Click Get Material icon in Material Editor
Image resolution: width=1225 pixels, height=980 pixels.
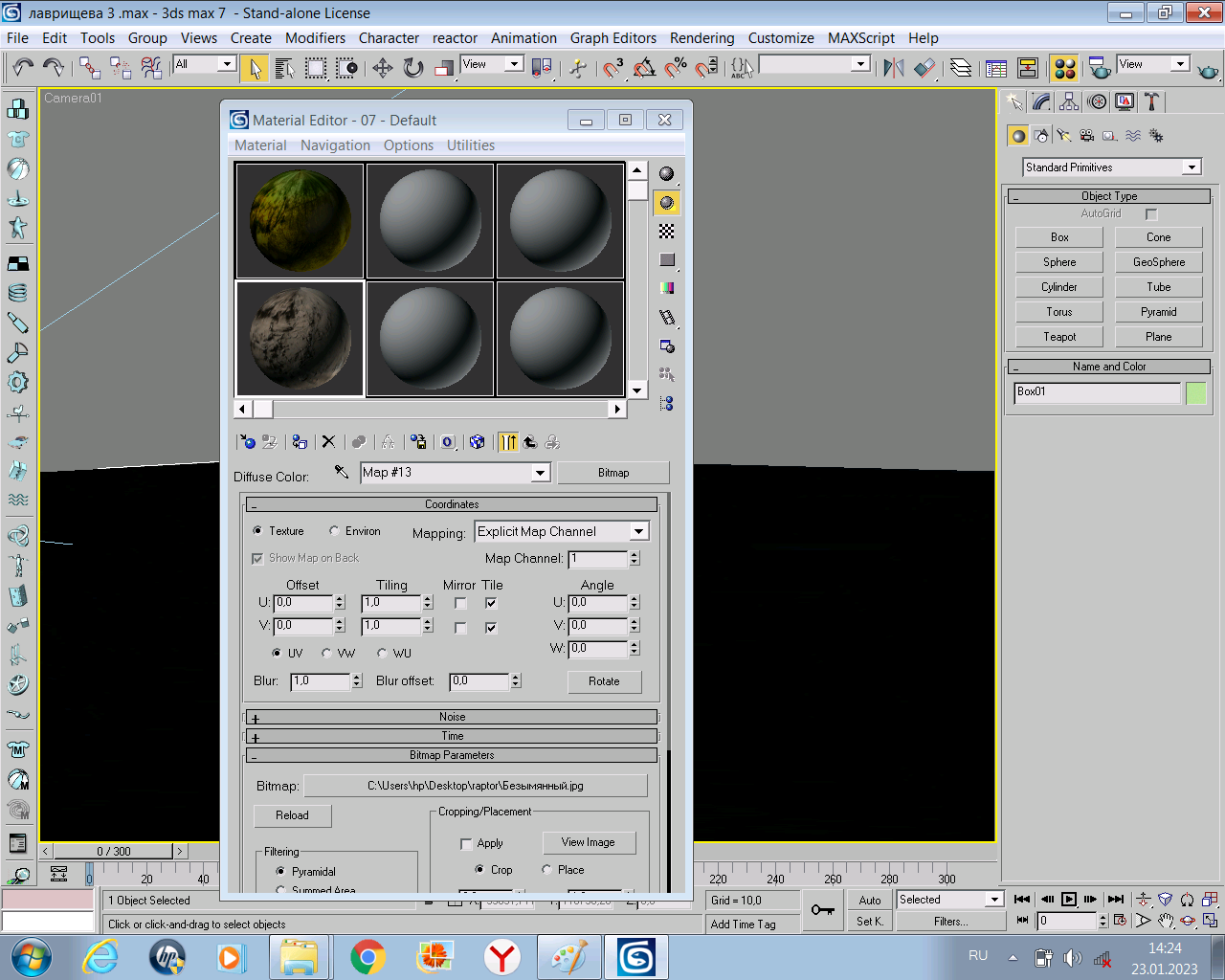point(248,442)
